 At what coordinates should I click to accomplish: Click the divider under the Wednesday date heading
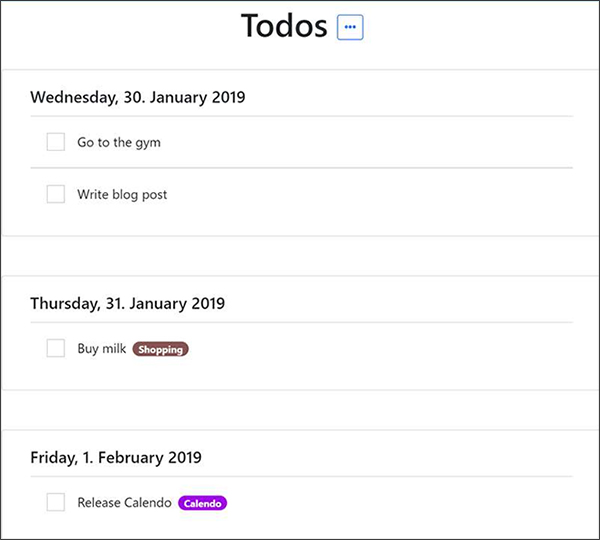click(302, 116)
